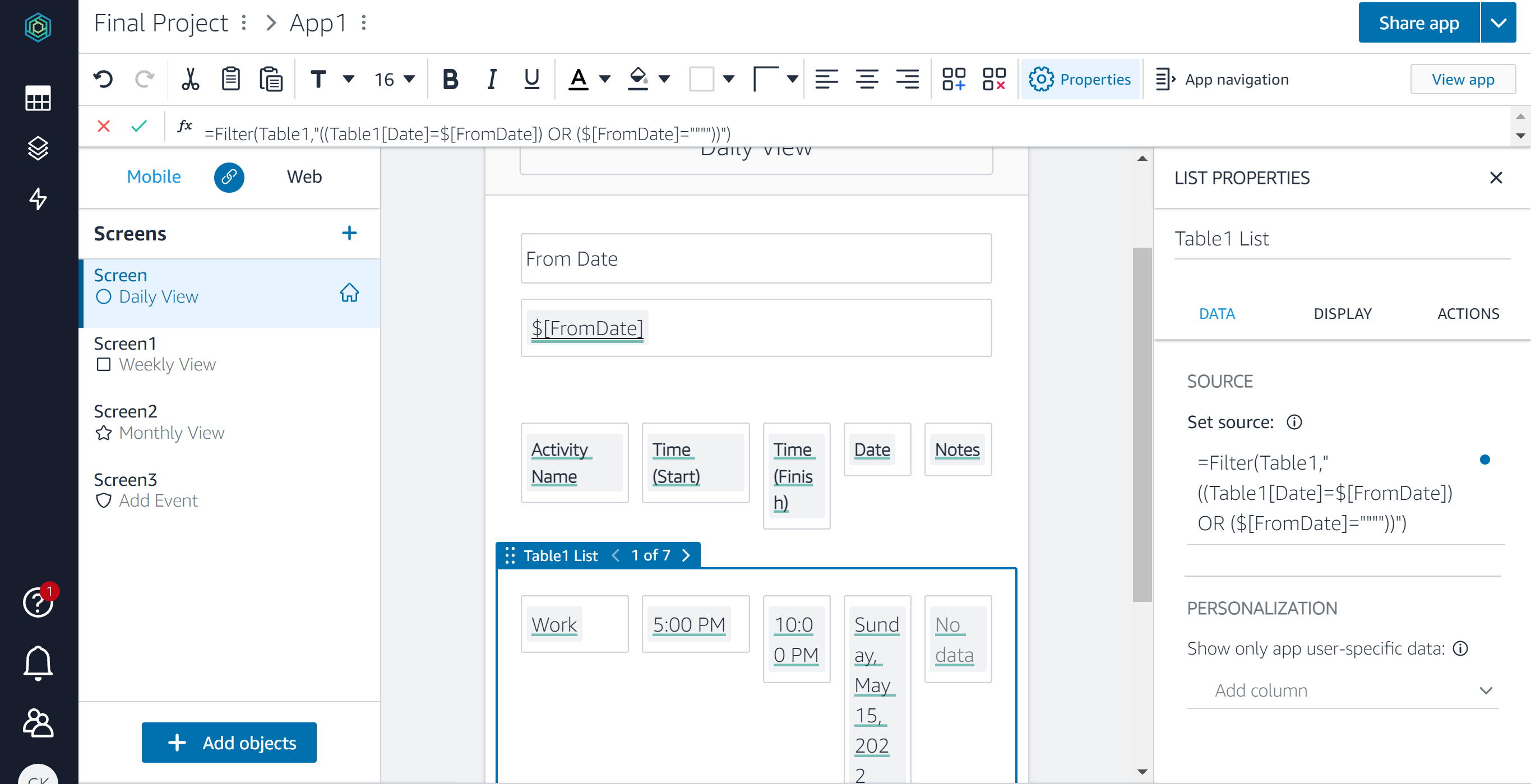This screenshot has width=1531, height=784.
Task: Open Automations via the lightning icon
Action: pos(38,200)
